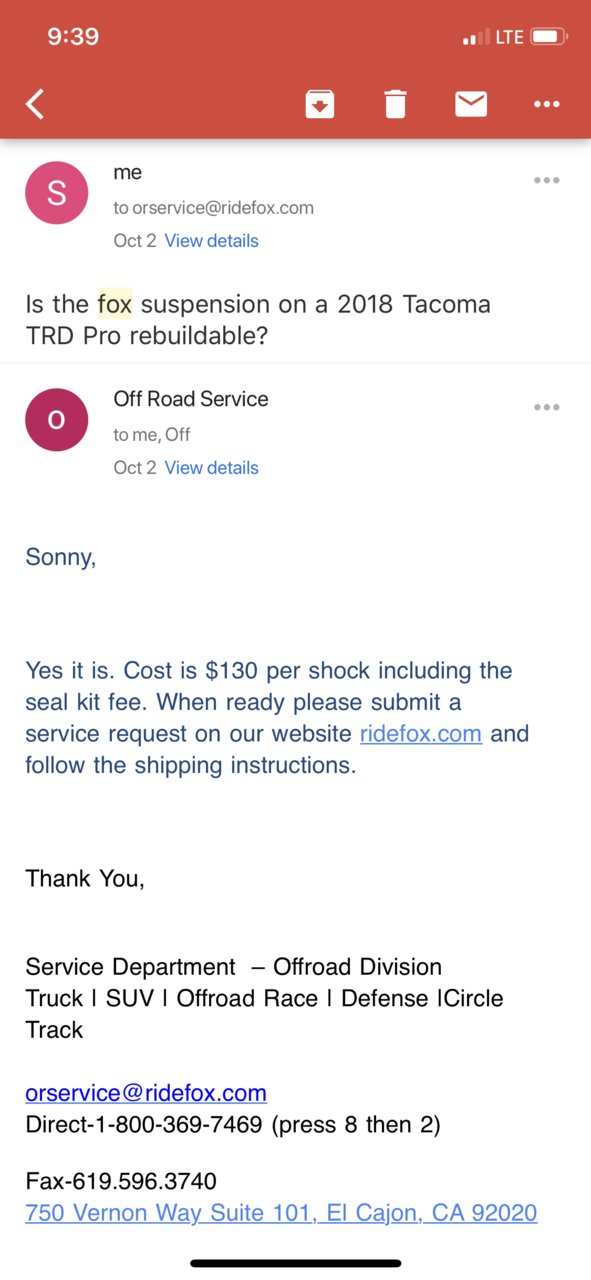Open the top bar more options menu
The height and width of the screenshot is (1280, 591).
(546, 104)
